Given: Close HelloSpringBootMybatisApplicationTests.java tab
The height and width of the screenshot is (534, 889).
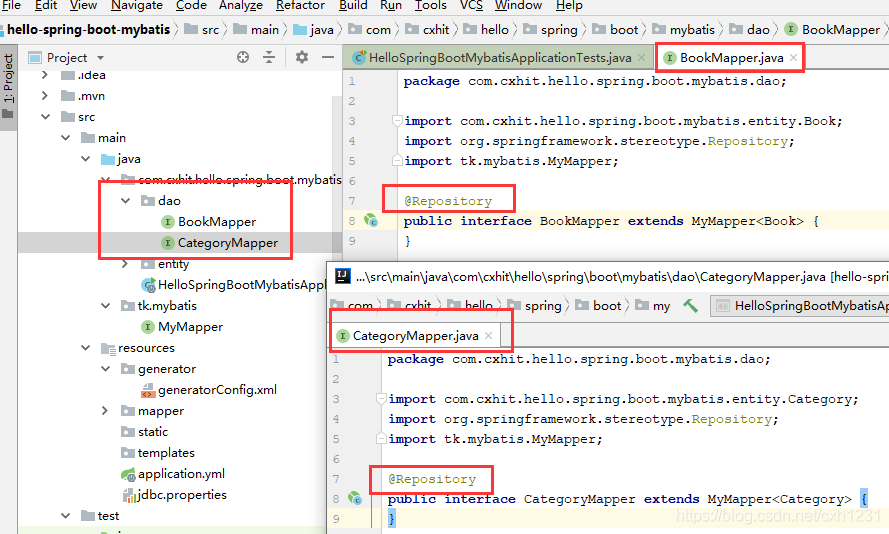Looking at the screenshot, I should [x=641, y=57].
